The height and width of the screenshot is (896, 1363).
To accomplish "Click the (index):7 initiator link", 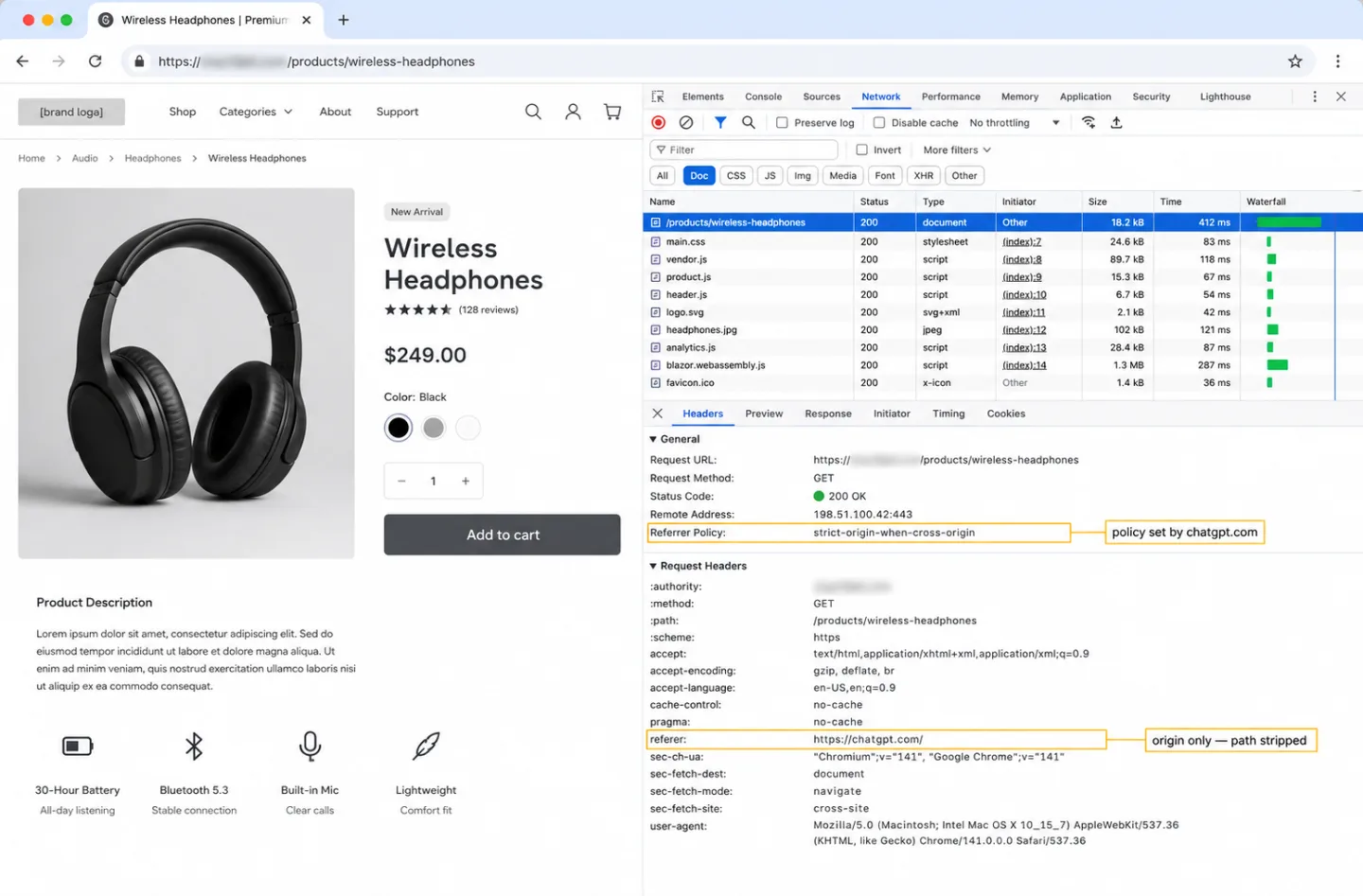I will pos(1022,242).
